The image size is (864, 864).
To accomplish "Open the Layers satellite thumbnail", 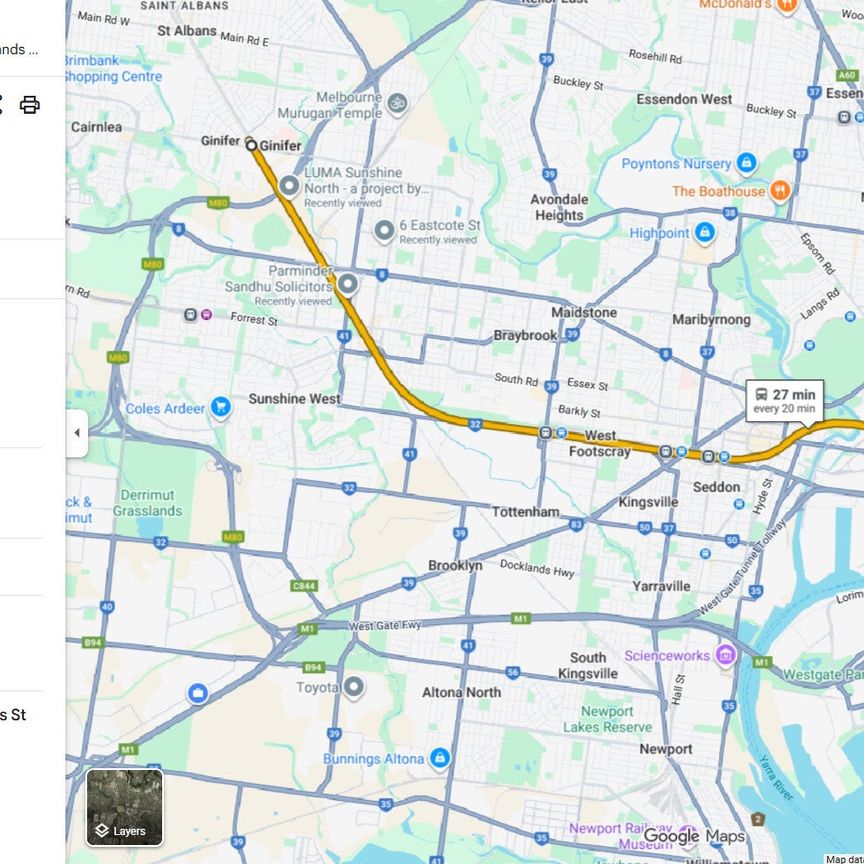I will (x=125, y=807).
